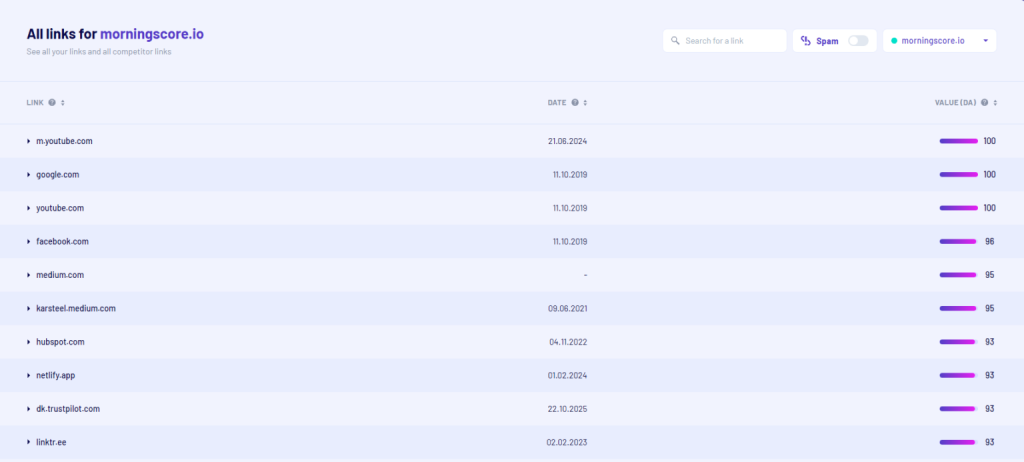
Task: Click the netlify.app link text
Action: (x=56, y=376)
